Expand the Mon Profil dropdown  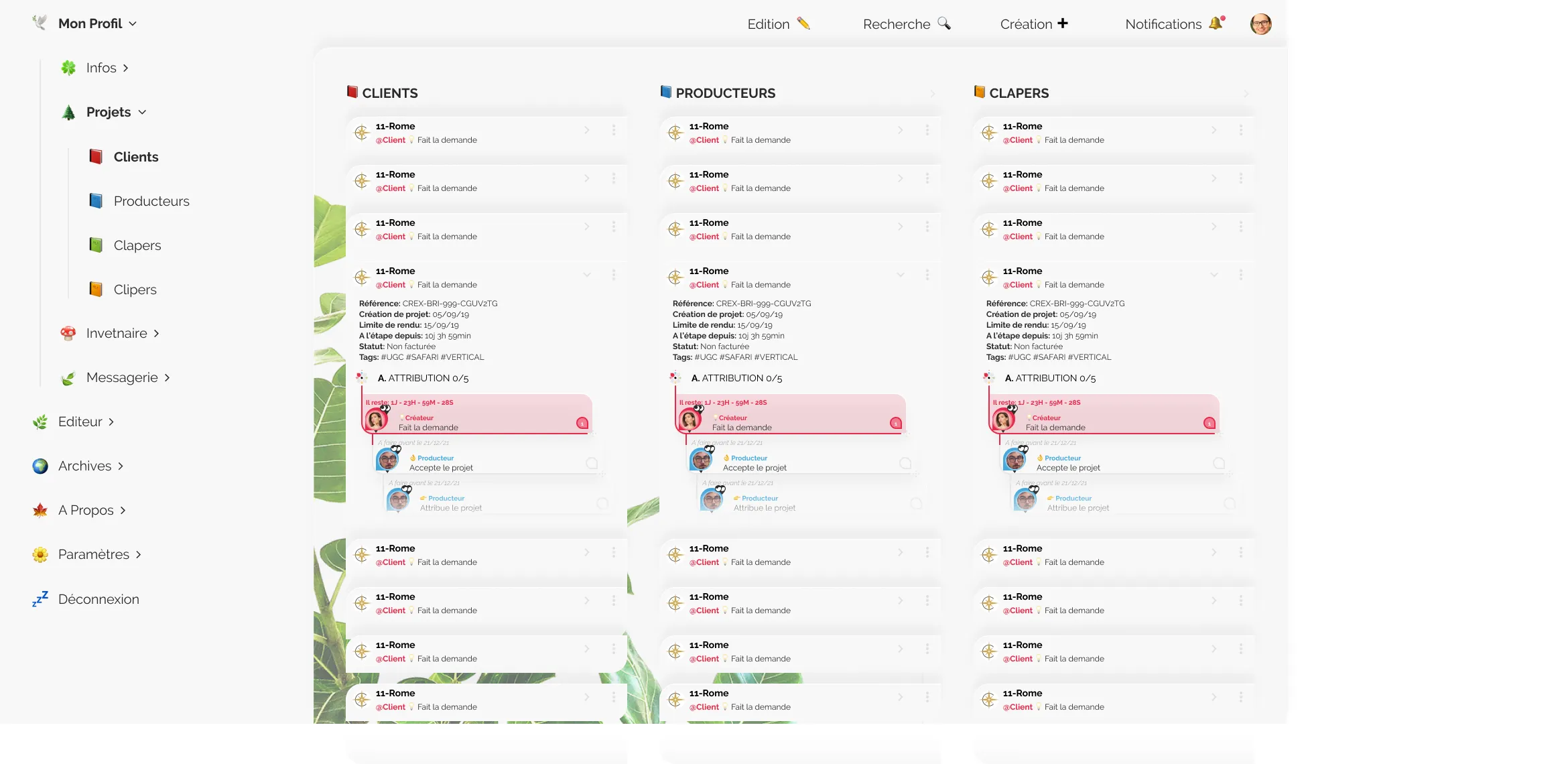97,23
